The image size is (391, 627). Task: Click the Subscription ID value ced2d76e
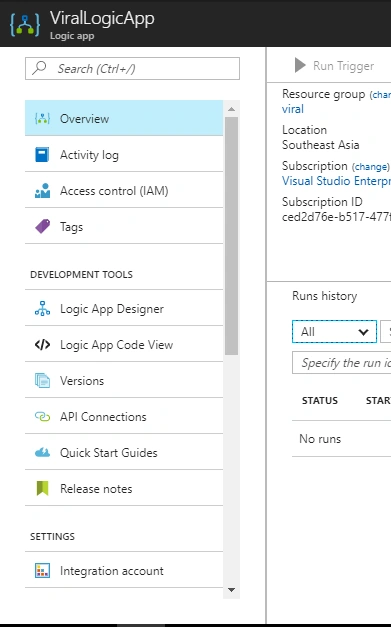point(336,217)
